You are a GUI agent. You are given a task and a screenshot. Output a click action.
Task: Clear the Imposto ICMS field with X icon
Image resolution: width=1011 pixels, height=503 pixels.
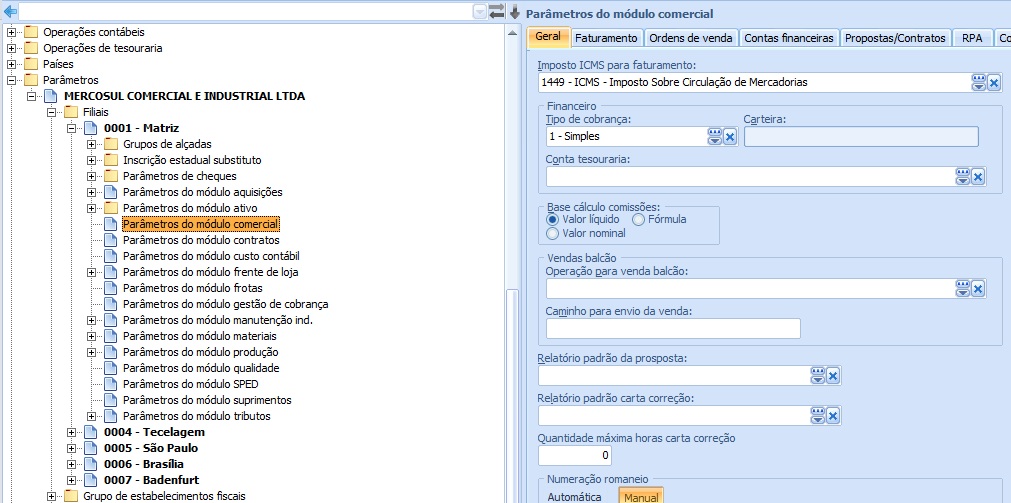(993, 83)
